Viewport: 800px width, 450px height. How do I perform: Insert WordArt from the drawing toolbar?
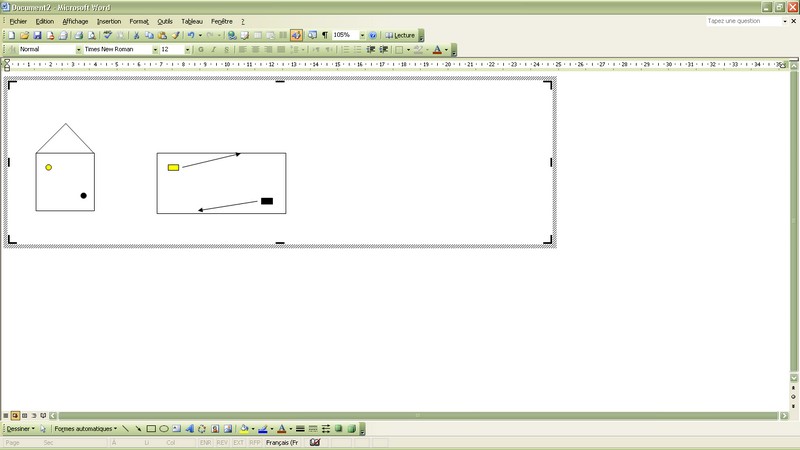click(x=190, y=429)
